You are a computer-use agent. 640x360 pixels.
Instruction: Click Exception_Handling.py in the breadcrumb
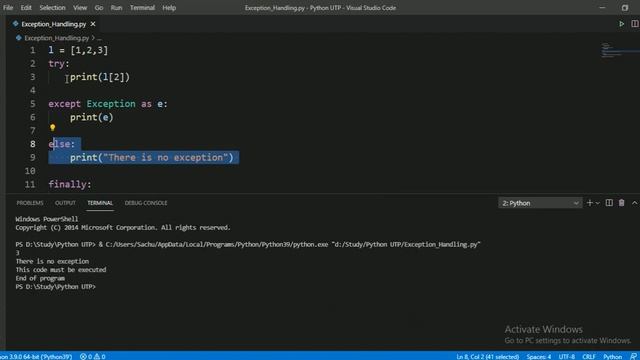tap(56, 38)
